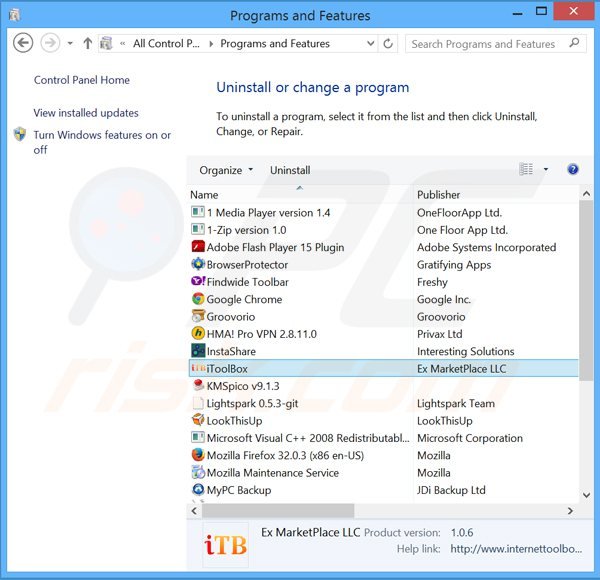
Task: Select Microsoft Visual C++ 2008 icon
Action: 198,437
